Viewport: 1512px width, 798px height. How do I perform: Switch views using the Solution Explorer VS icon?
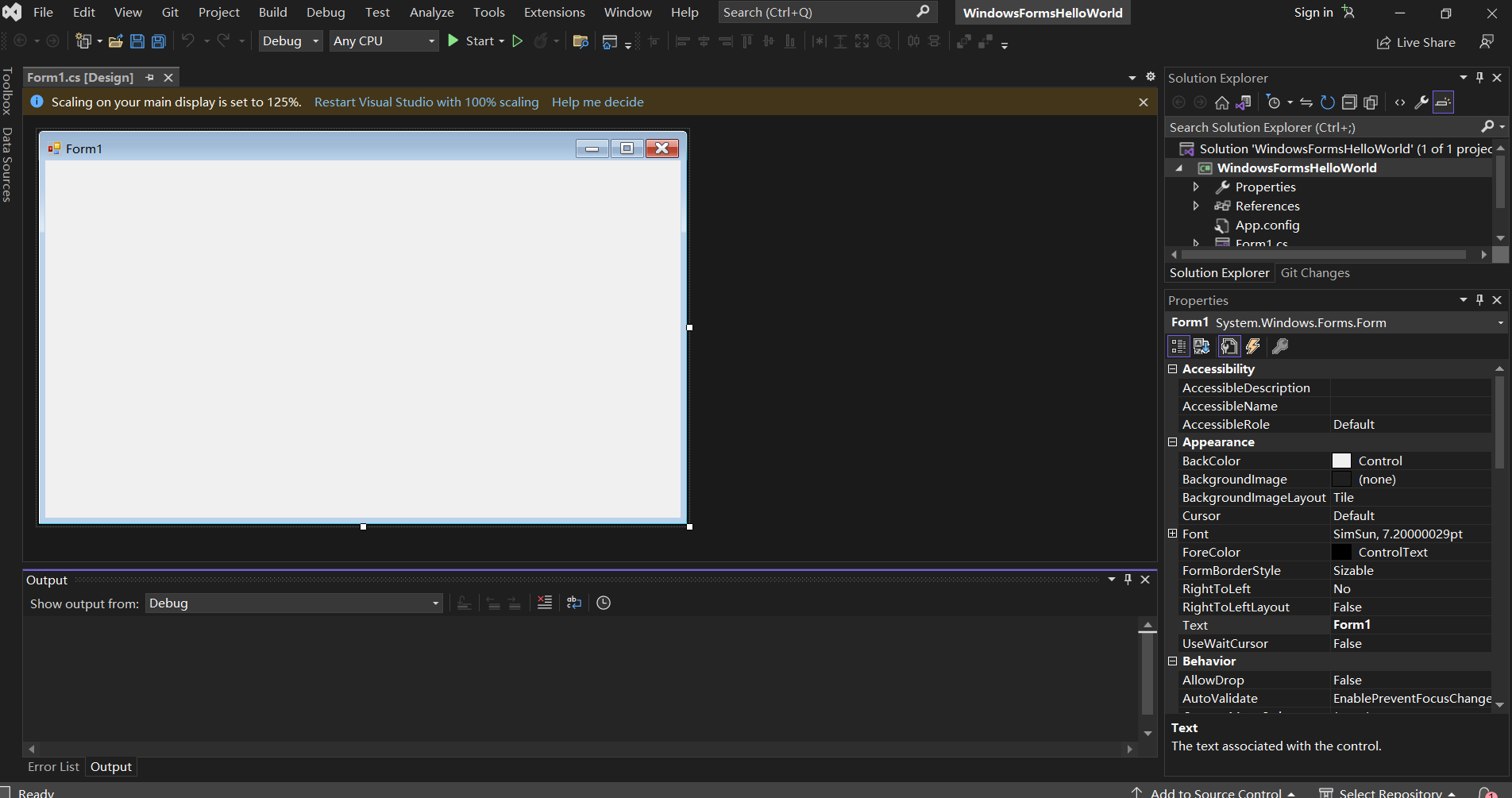pos(1244,102)
